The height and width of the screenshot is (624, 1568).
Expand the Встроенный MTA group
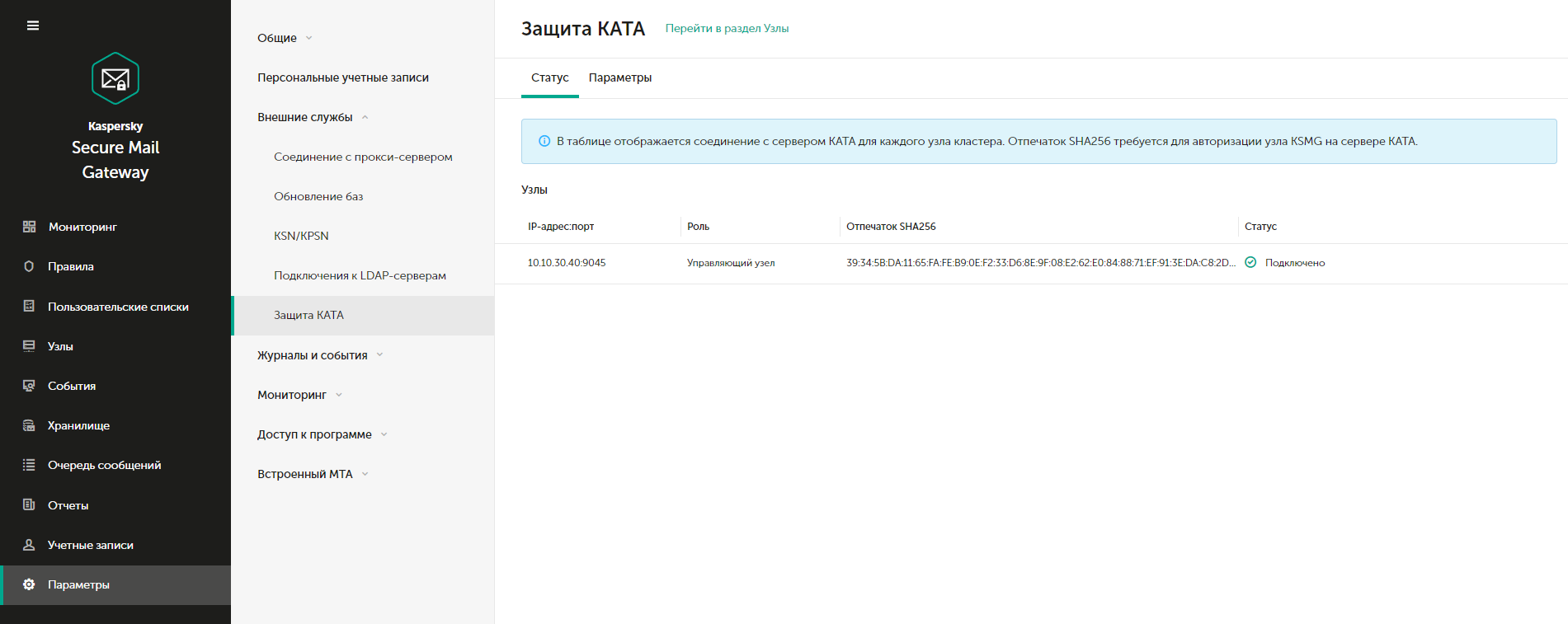click(313, 474)
